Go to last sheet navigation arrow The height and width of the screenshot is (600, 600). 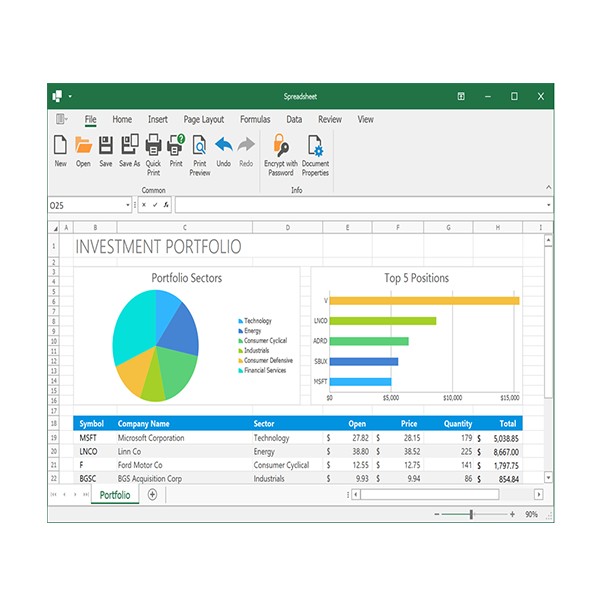pyautogui.click(x=86, y=494)
